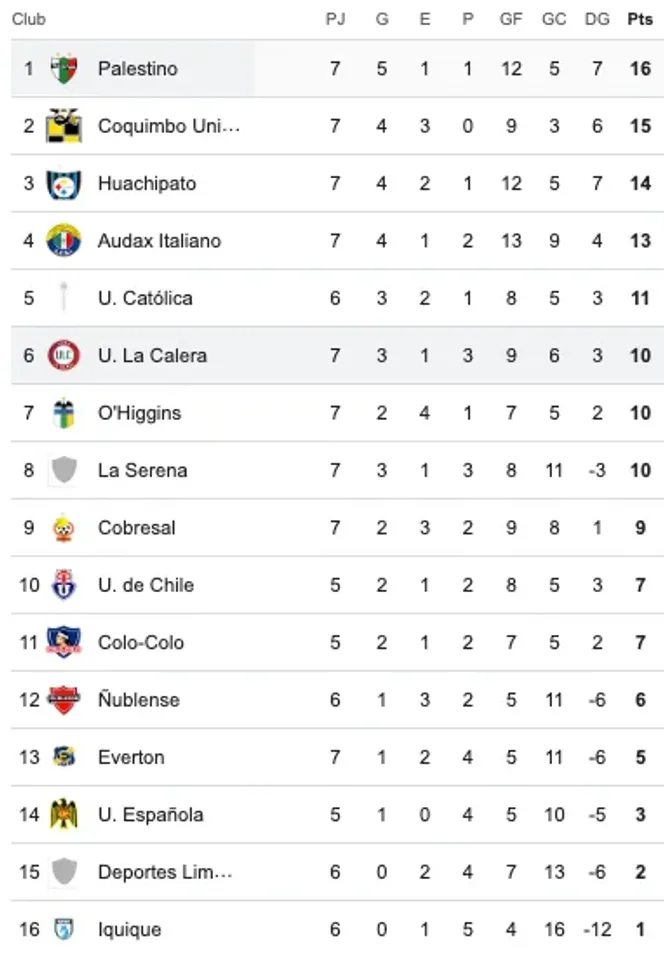
Task: Click the PJ column header
Action: click(x=335, y=19)
